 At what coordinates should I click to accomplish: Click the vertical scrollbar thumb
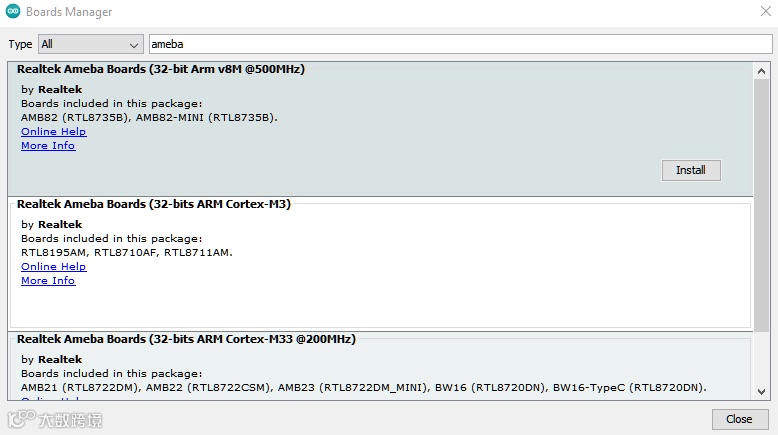(x=761, y=205)
